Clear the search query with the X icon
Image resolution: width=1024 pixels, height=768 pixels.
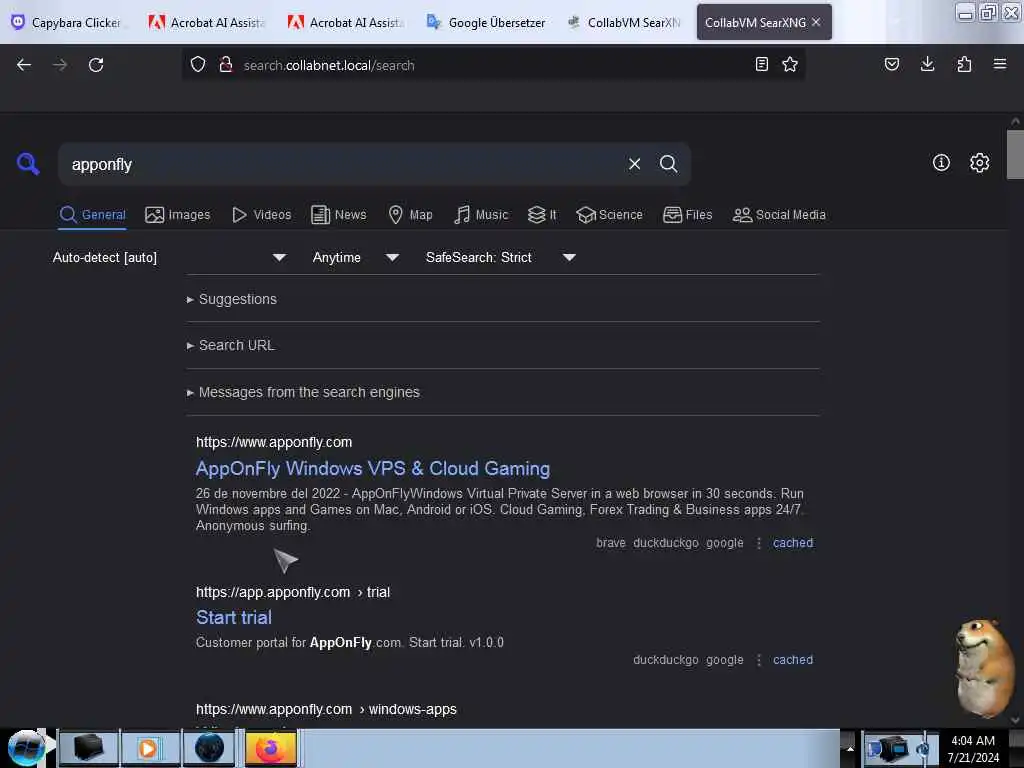634,164
